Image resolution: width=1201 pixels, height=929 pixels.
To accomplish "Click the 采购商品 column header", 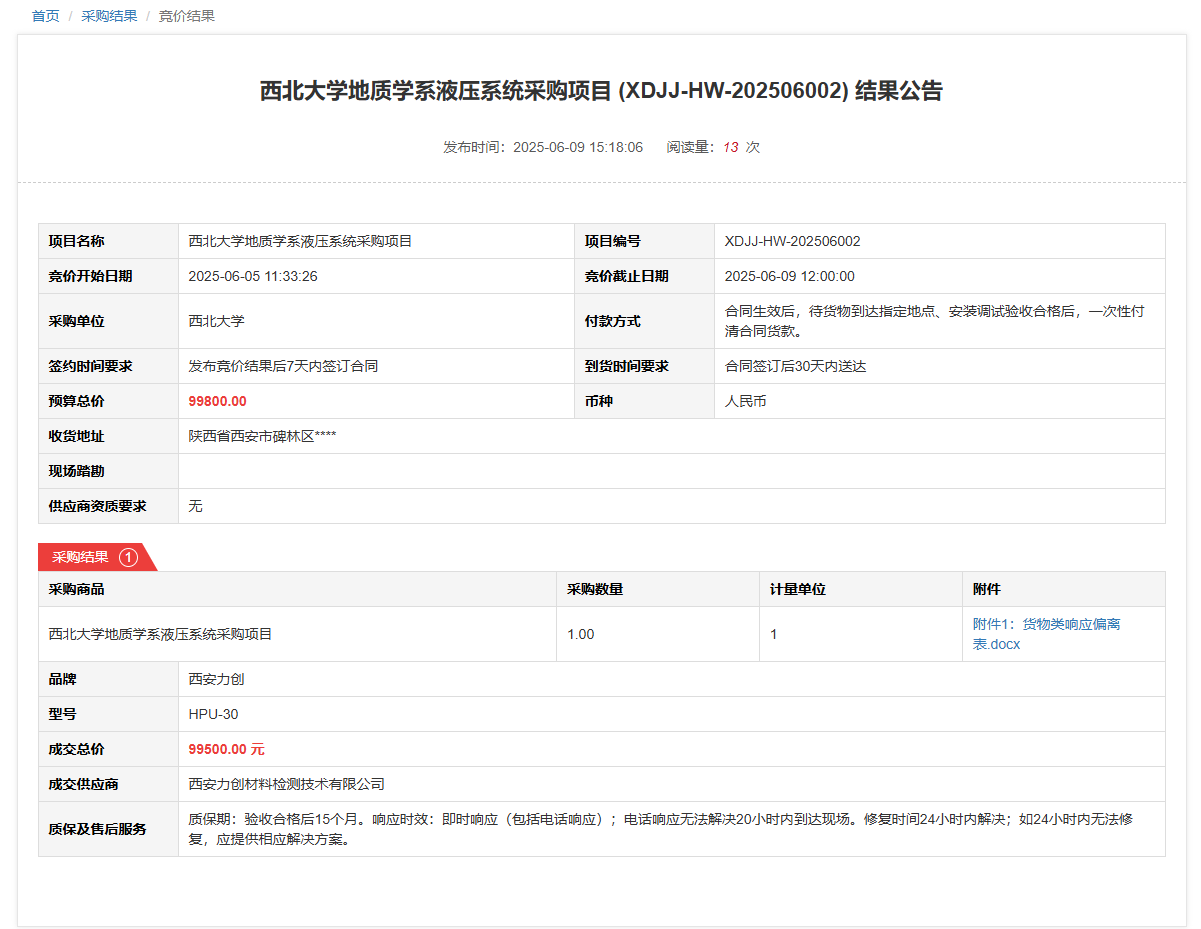I will pyautogui.click(x=76, y=589).
